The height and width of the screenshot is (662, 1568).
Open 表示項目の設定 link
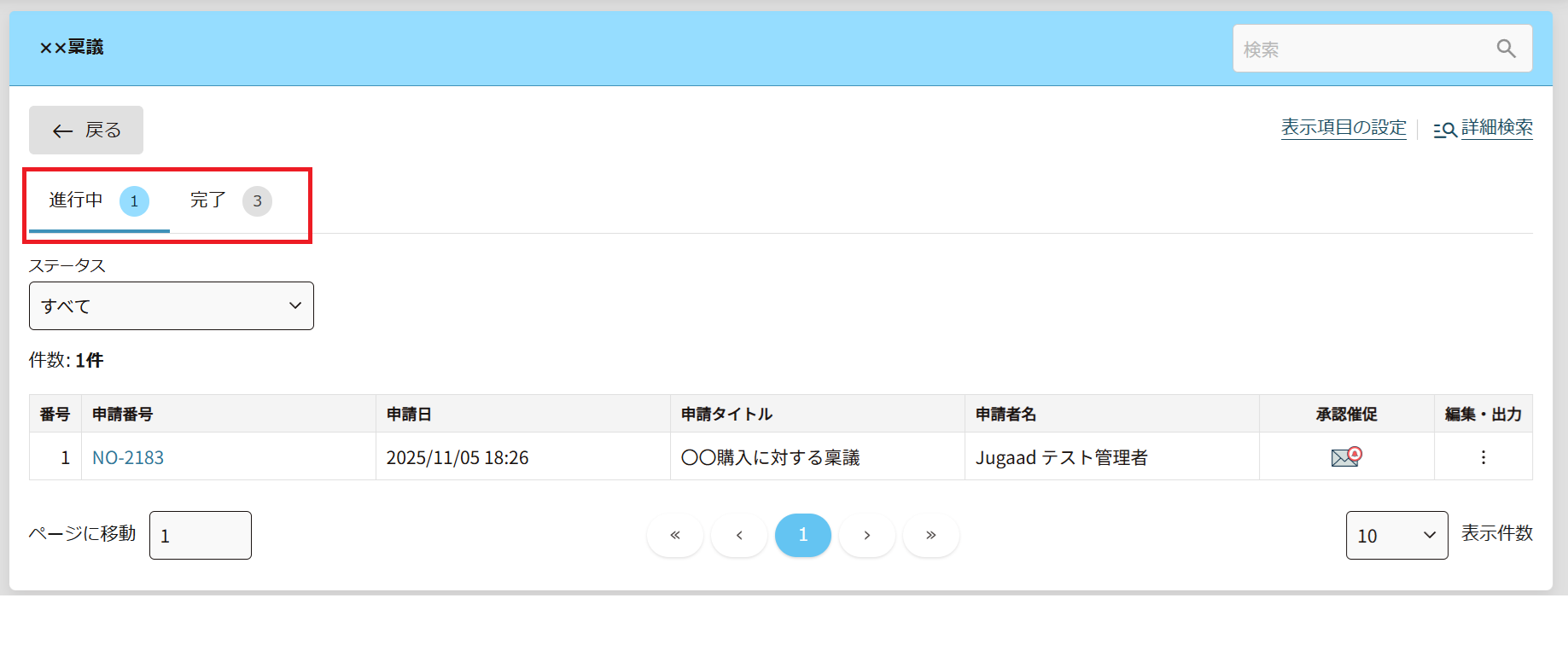(1344, 128)
